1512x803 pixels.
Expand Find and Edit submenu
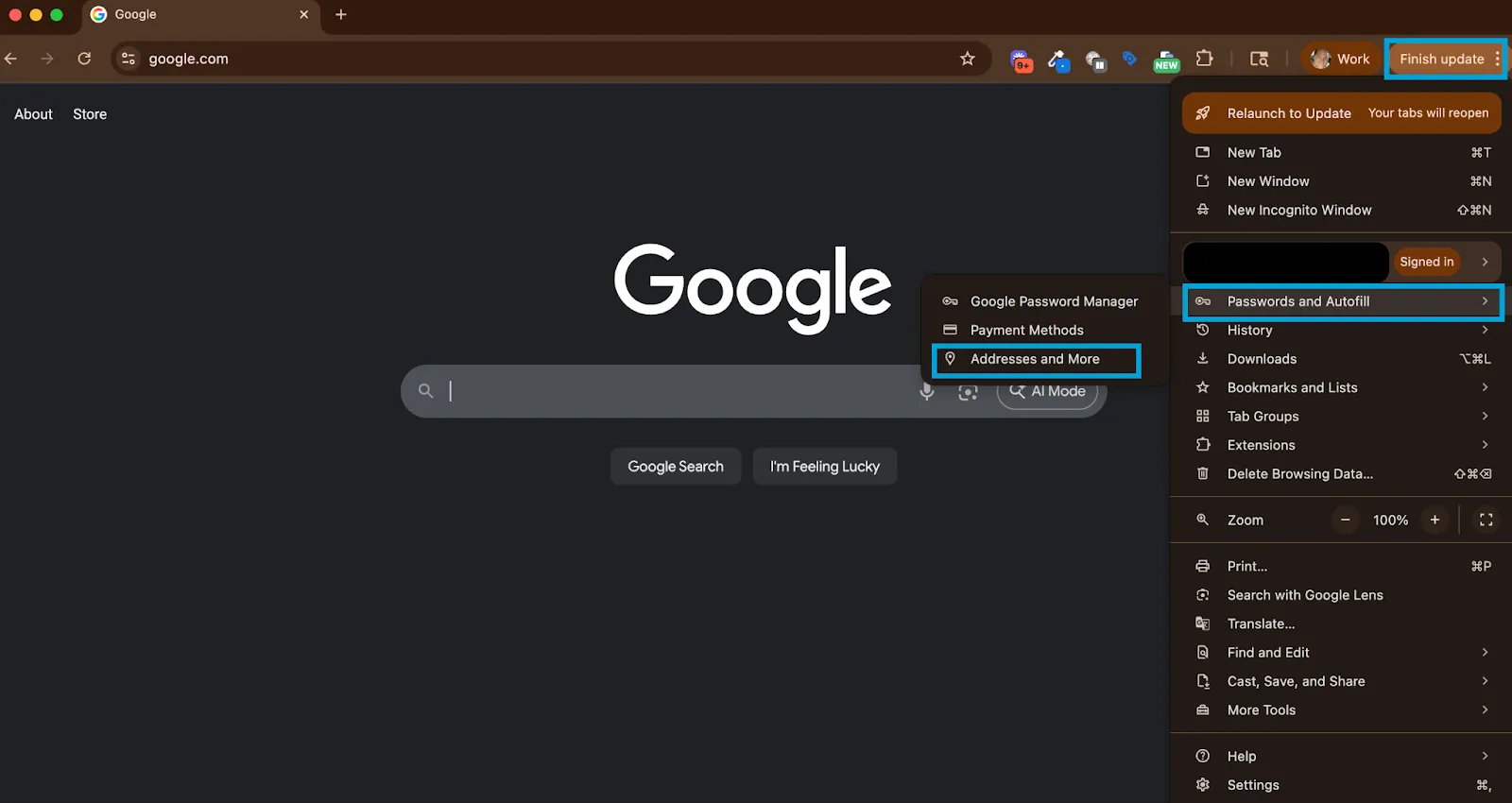(x=1342, y=653)
